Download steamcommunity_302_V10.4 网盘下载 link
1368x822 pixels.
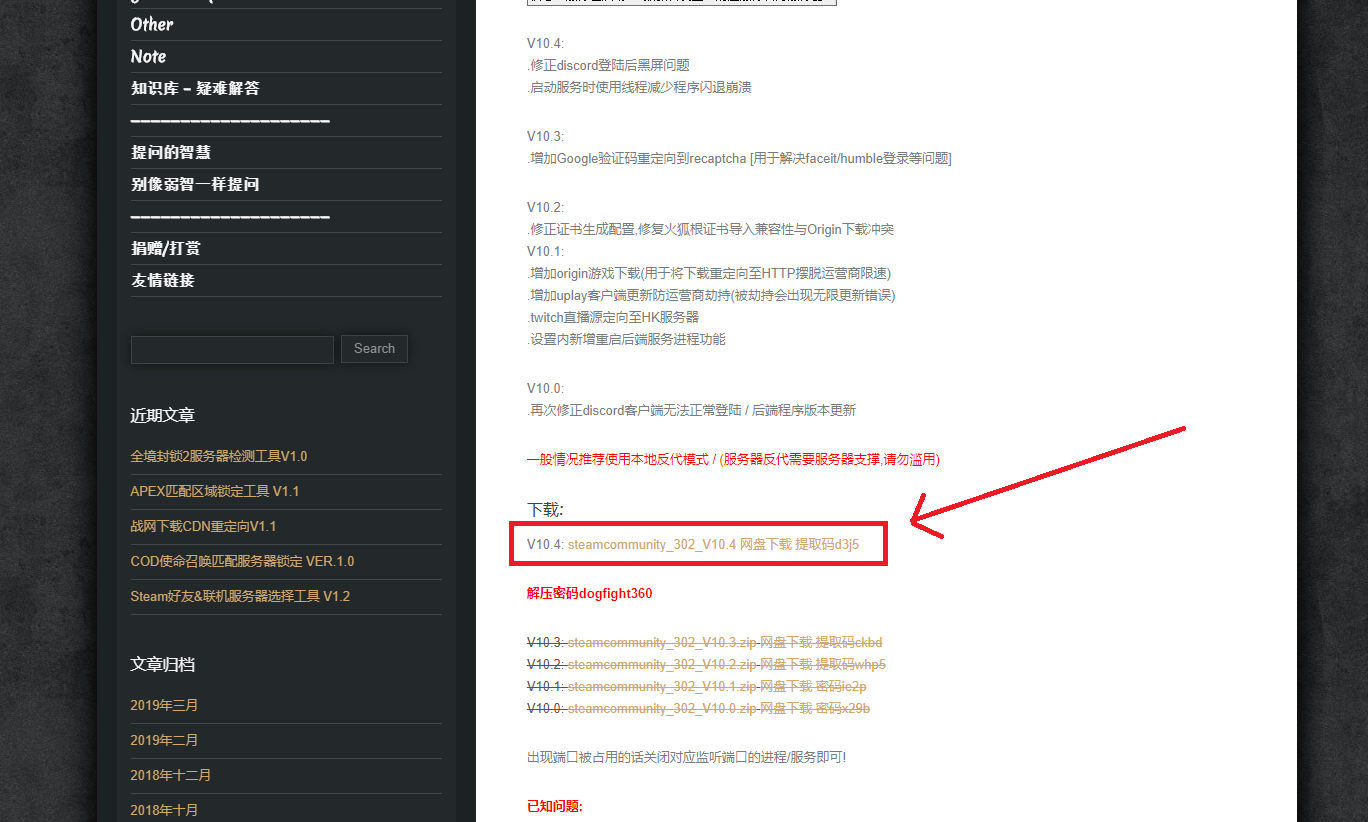tap(713, 545)
